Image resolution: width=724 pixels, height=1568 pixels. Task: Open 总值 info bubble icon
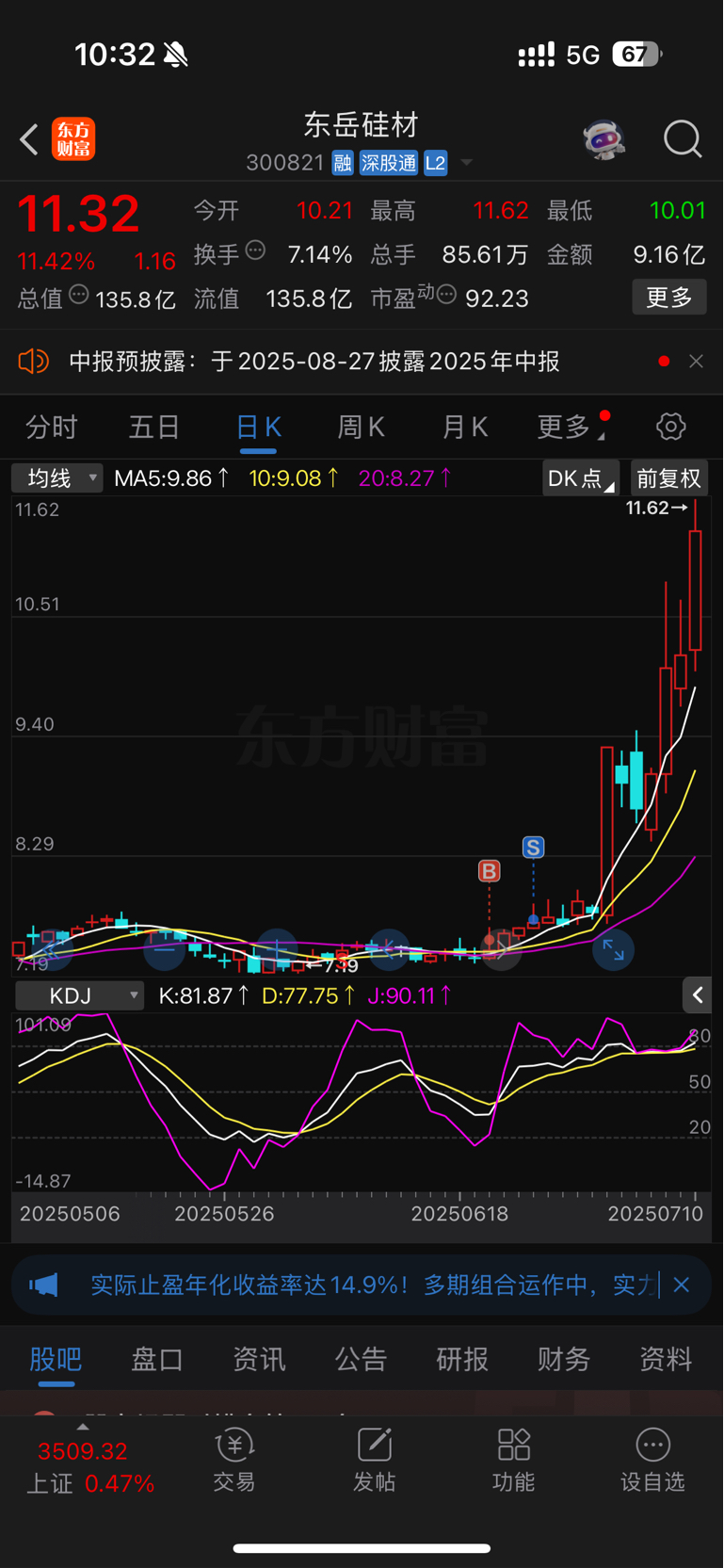79,296
